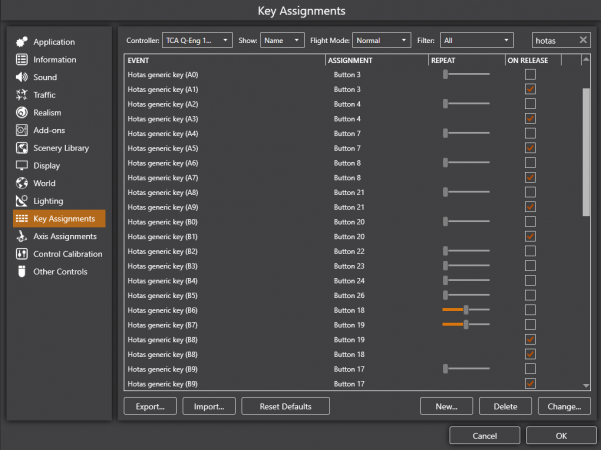Click the Other Controls mouse icon
Viewport: 601px width, 450px height.
[x=22, y=271]
